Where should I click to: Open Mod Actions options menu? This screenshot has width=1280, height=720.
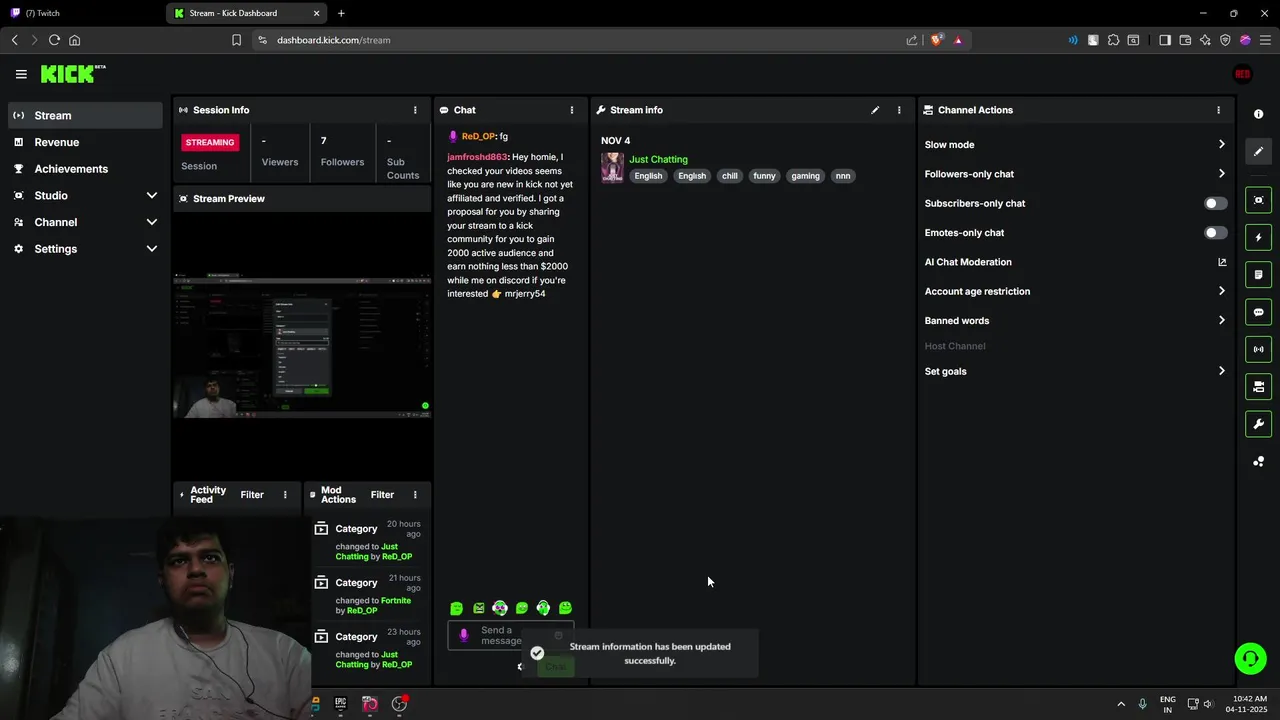(415, 495)
